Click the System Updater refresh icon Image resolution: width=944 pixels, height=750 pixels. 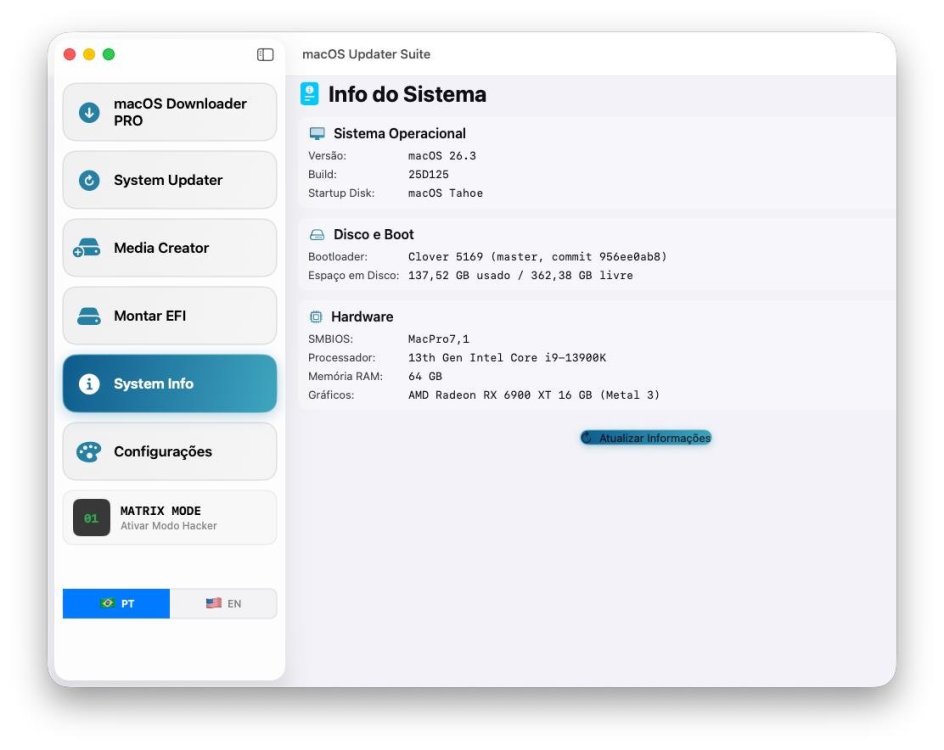point(89,180)
